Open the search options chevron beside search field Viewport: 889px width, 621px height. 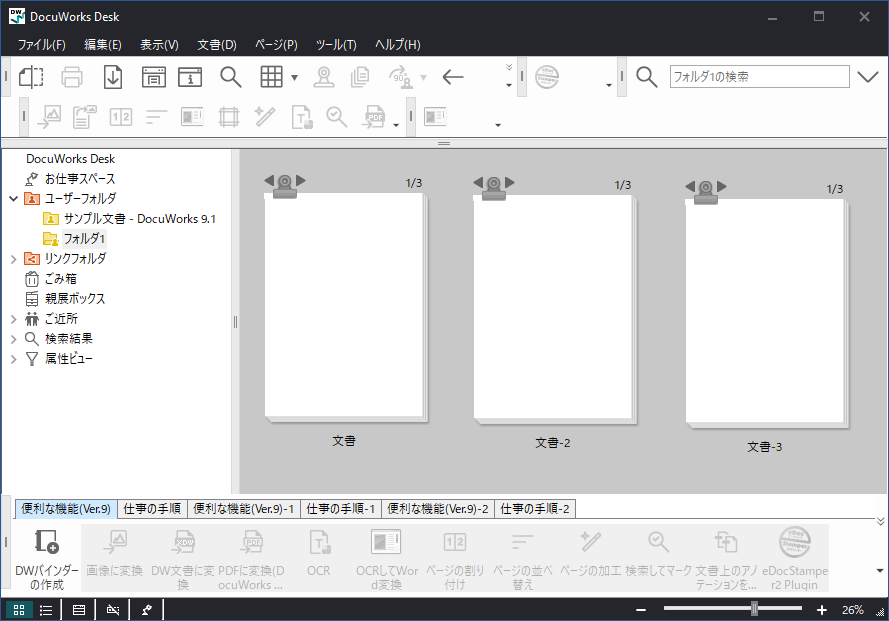(867, 77)
